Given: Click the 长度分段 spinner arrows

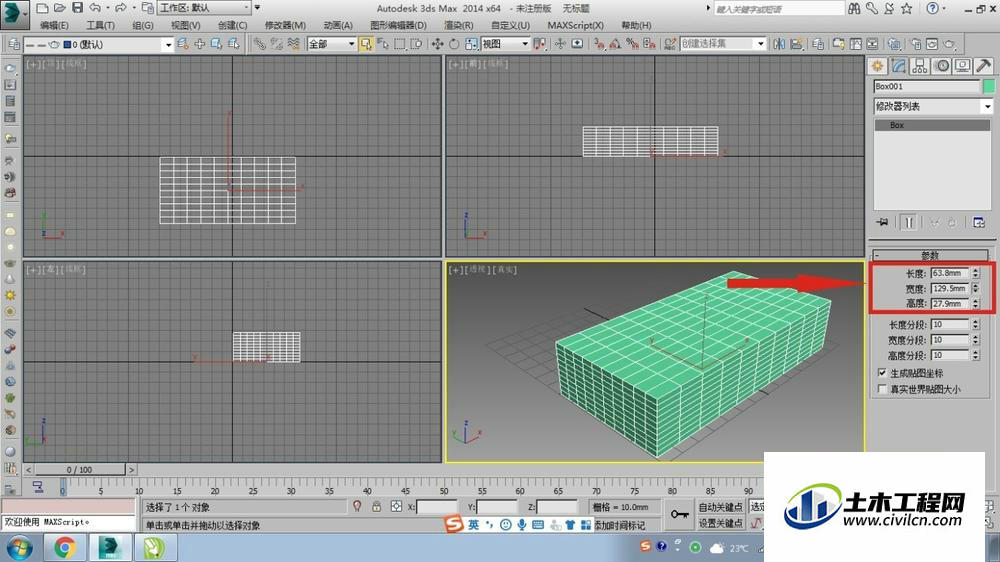Looking at the screenshot, I should click(976, 324).
